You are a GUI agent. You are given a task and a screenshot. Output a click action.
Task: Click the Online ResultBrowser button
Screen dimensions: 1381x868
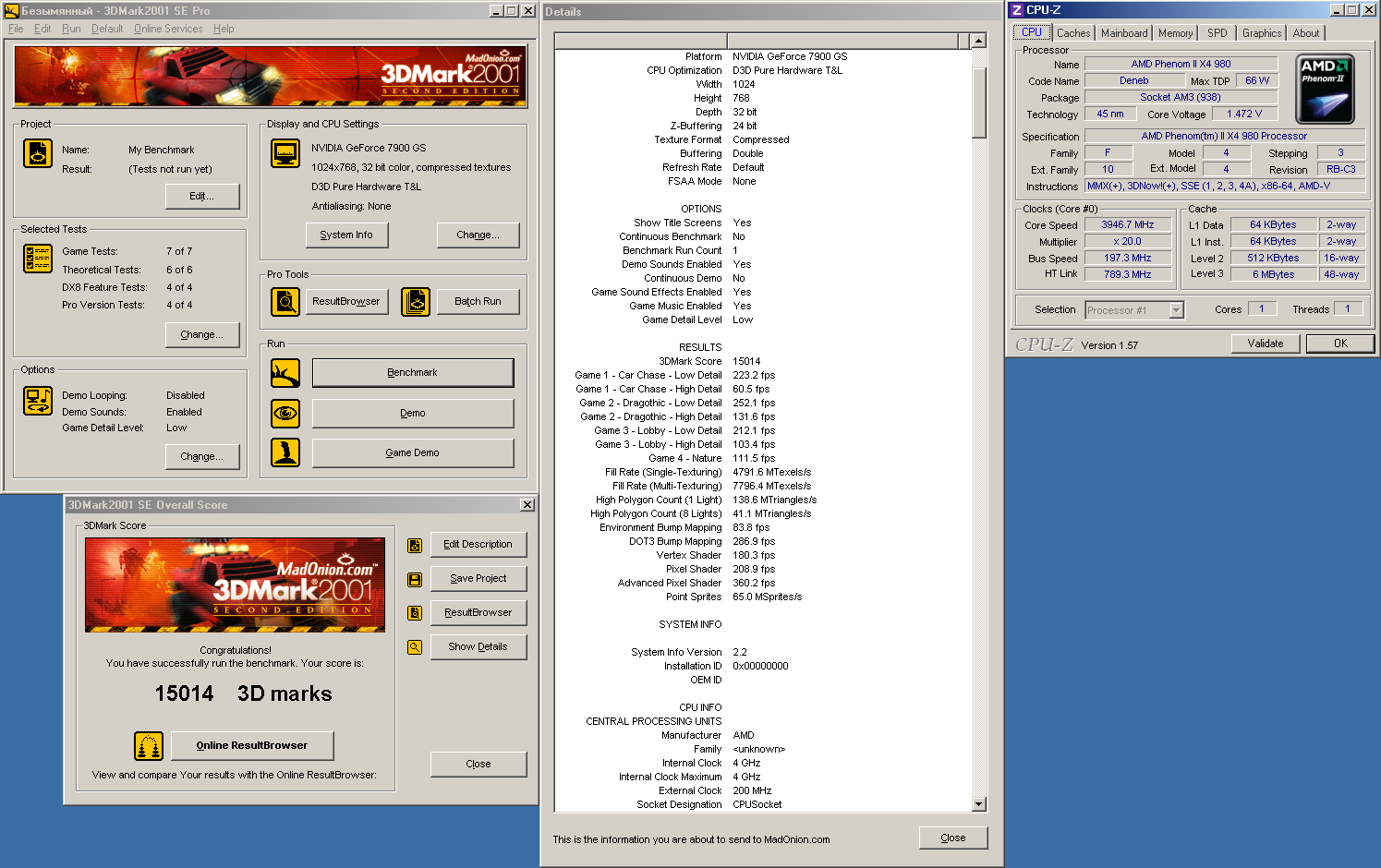click(252, 746)
